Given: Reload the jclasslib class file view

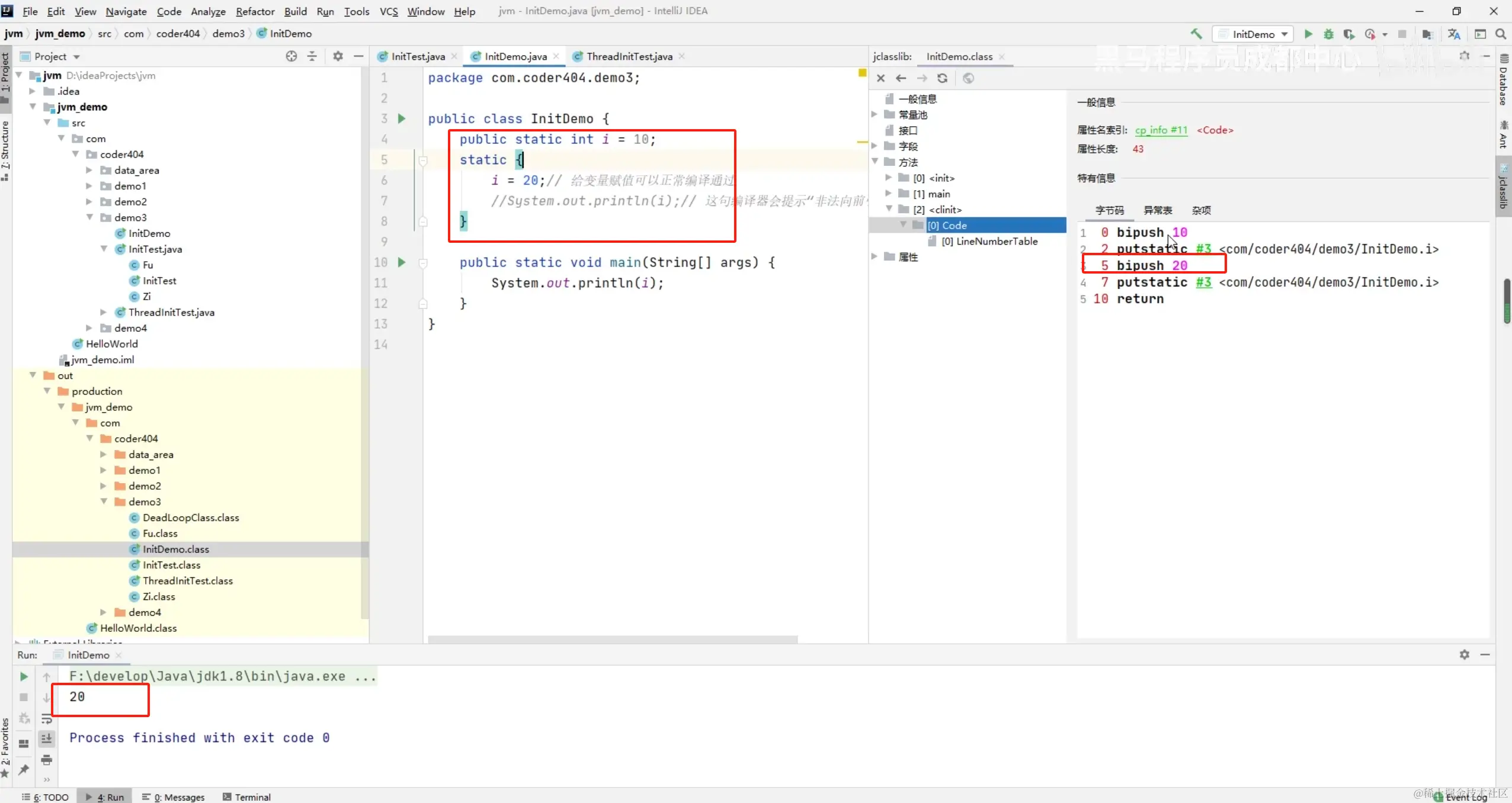Looking at the screenshot, I should (x=942, y=78).
